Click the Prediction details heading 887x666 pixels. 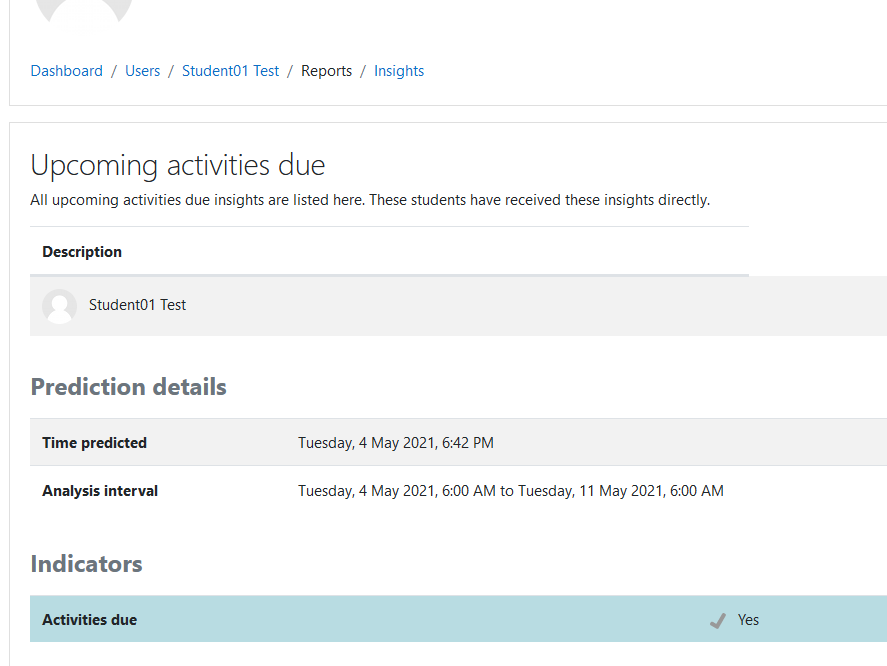[128, 387]
